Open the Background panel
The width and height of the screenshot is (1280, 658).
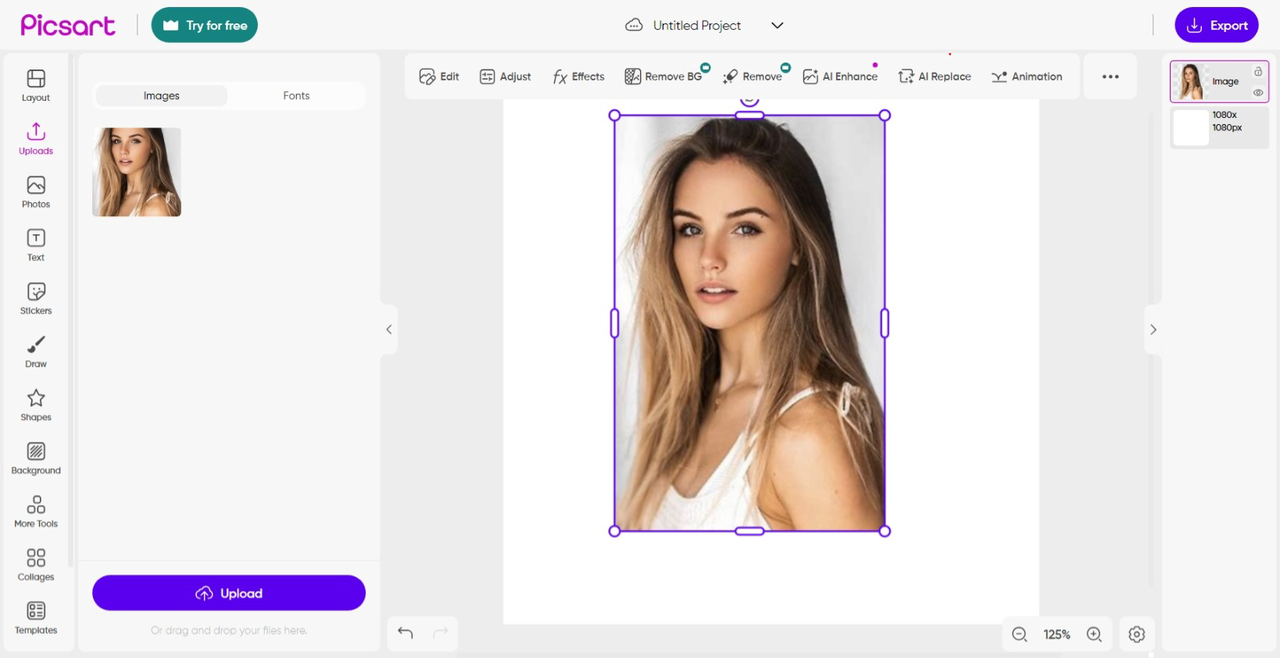coord(36,458)
